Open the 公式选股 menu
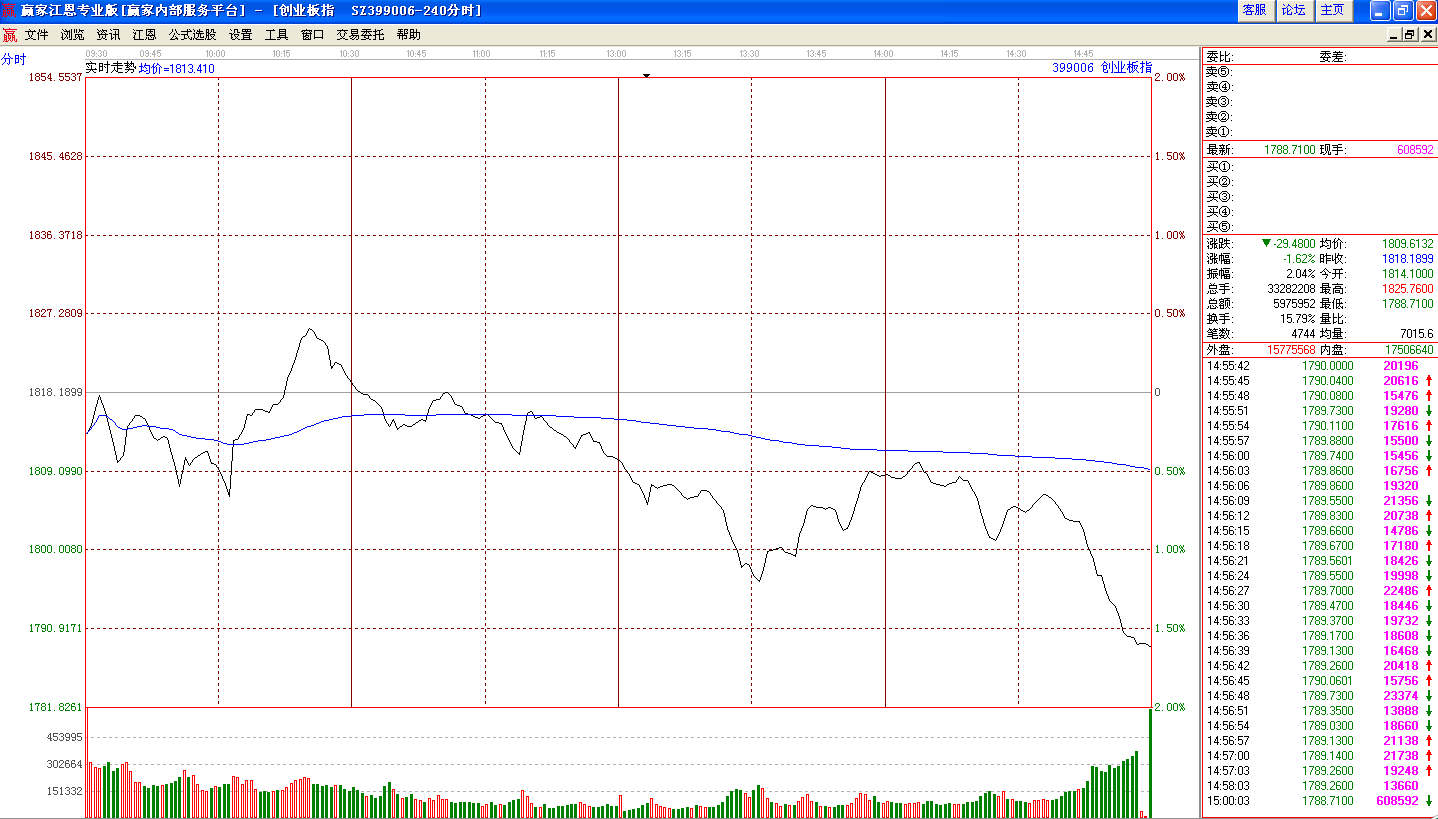Screen dimensions: 1438x819 click(x=192, y=34)
